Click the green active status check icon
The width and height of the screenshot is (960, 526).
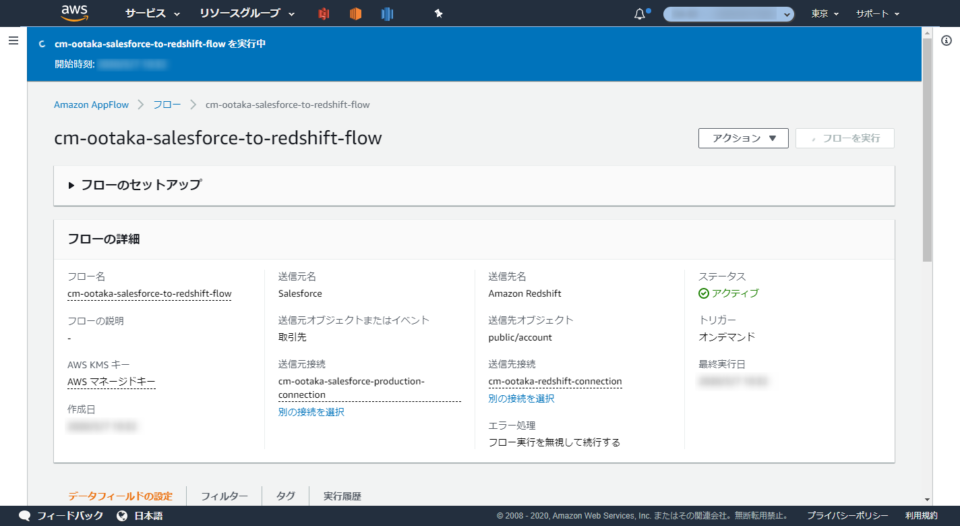tap(703, 293)
